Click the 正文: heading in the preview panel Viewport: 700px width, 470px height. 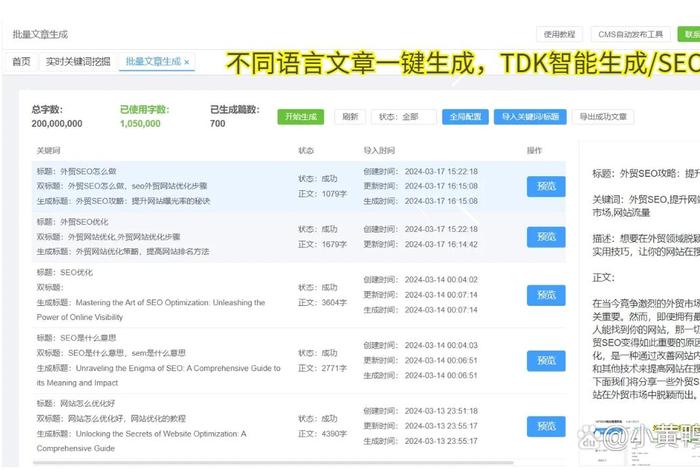point(604,278)
